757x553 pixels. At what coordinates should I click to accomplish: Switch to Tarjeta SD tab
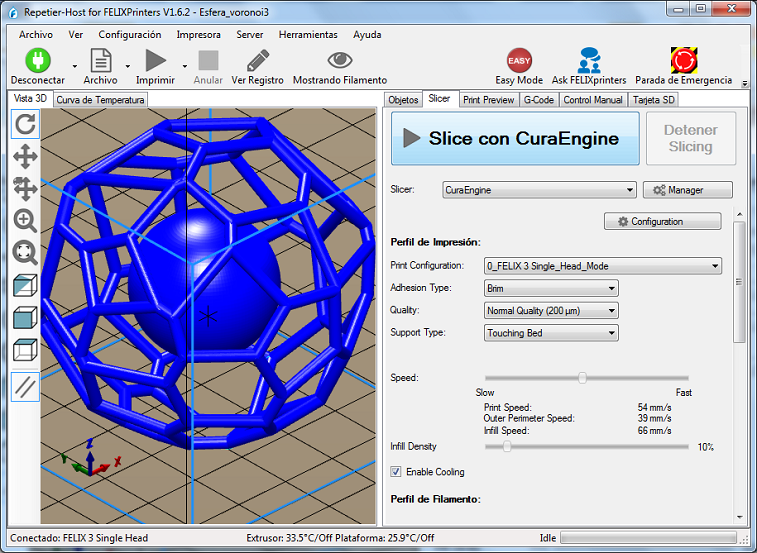coord(654,100)
